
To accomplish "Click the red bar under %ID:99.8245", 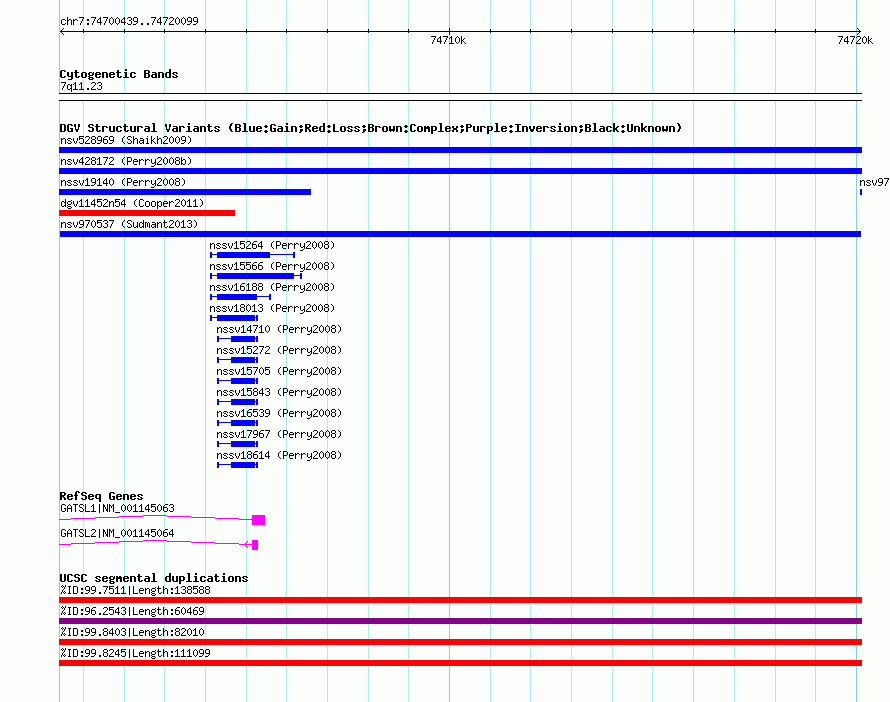I will pos(460,663).
